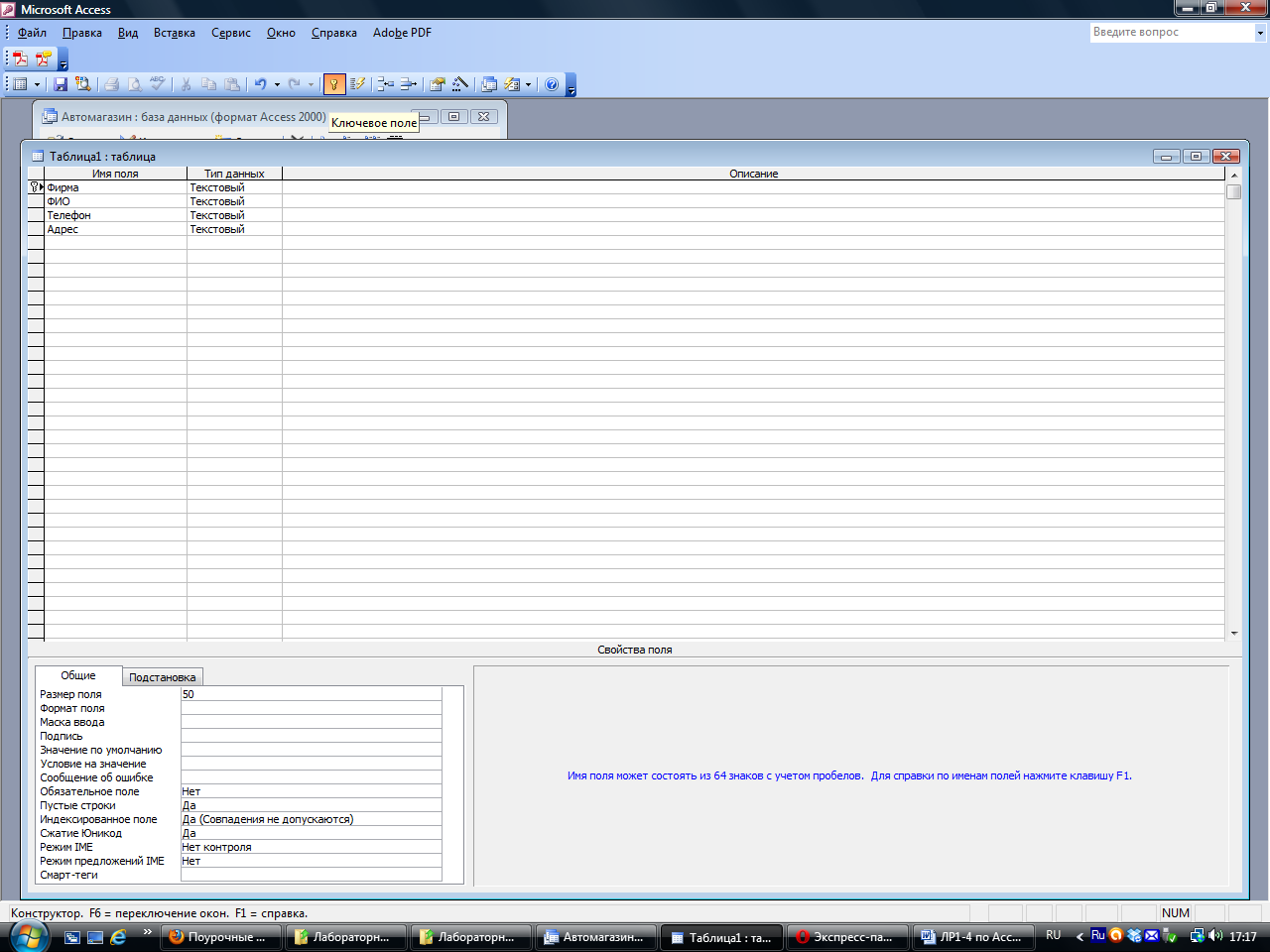Open the Вставка menu

(175, 33)
